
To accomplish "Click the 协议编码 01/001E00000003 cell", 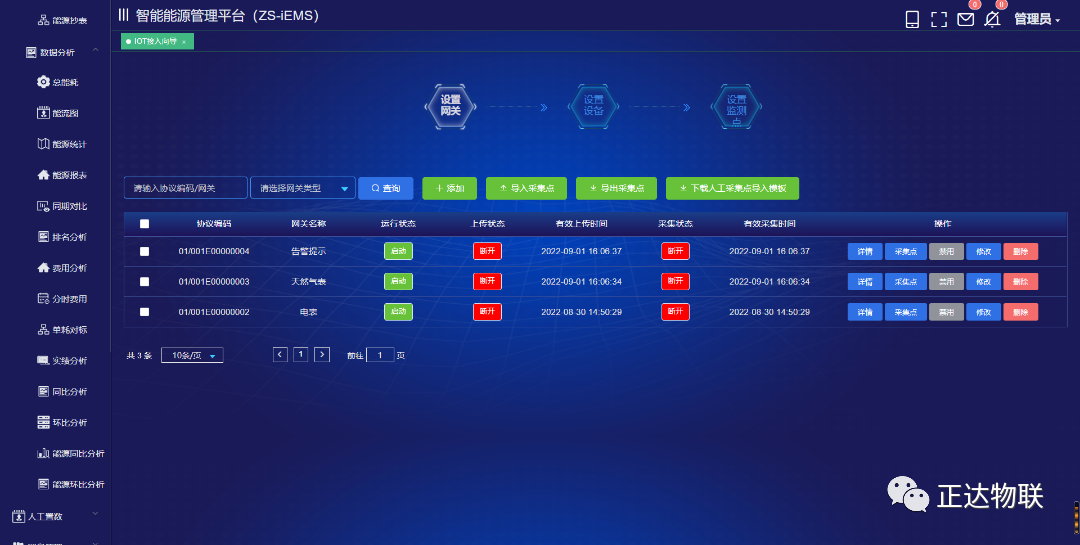I will [214, 282].
